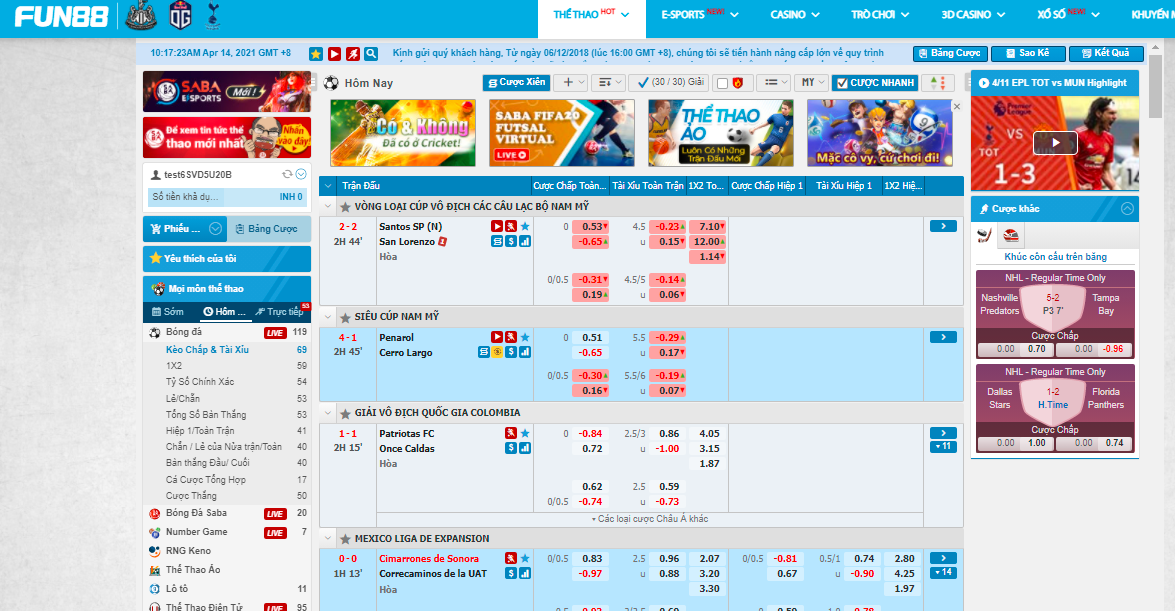Viewport: 1175px width, 611px height.
Task: Play the TOT vs MUN highlight video
Action: click(x=1055, y=142)
